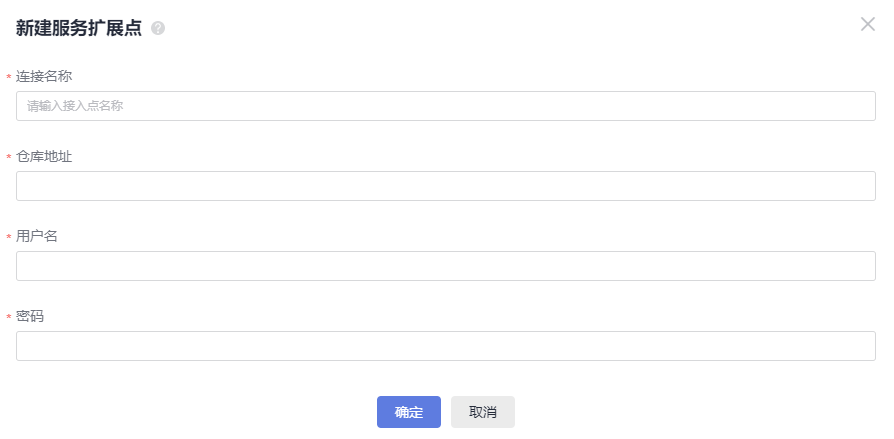This screenshot has height=439, width=894.
Task: Click into the 仓库地址 text box
Action: (446, 186)
